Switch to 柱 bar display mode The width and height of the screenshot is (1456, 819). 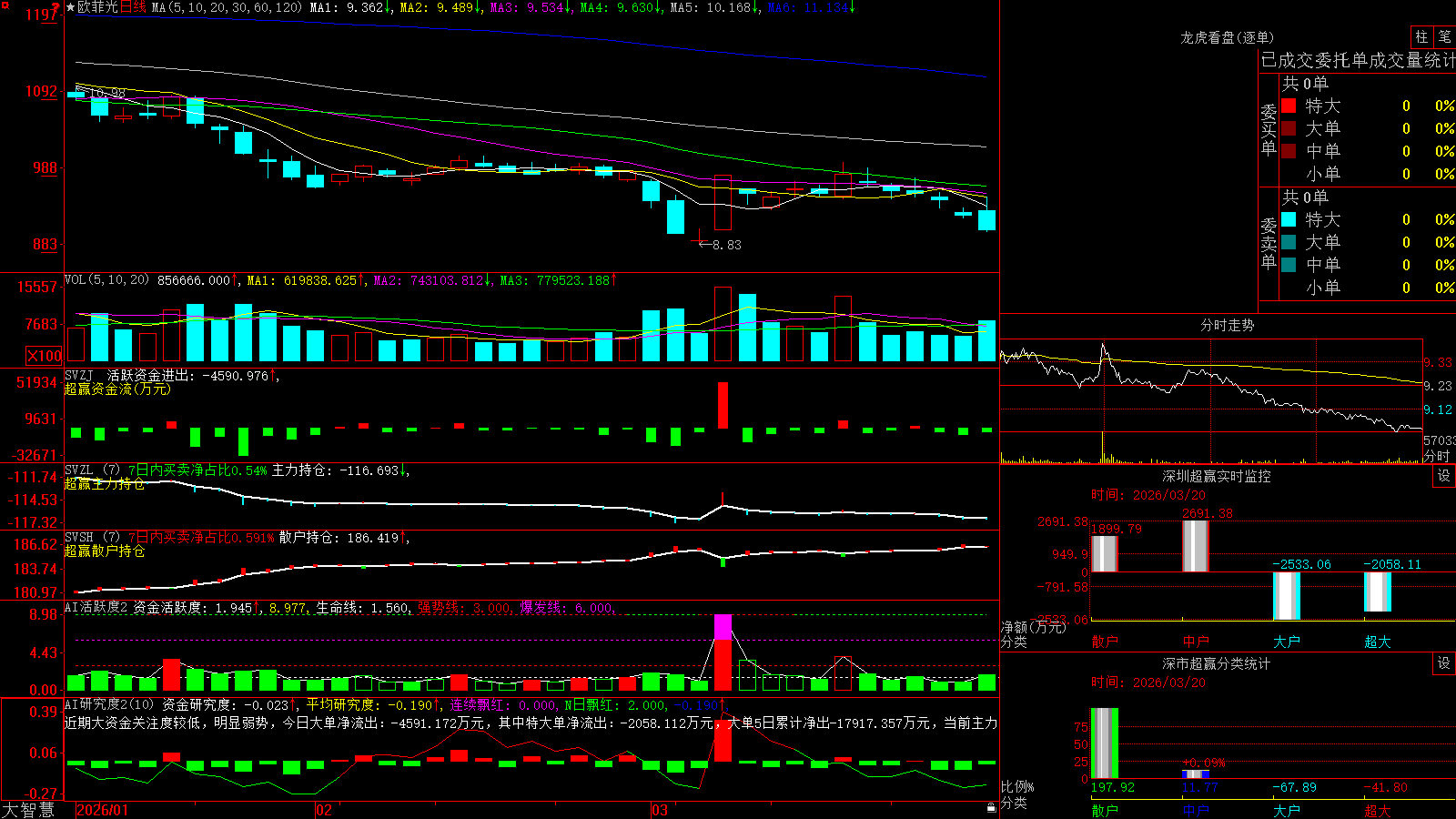[x=1421, y=36]
